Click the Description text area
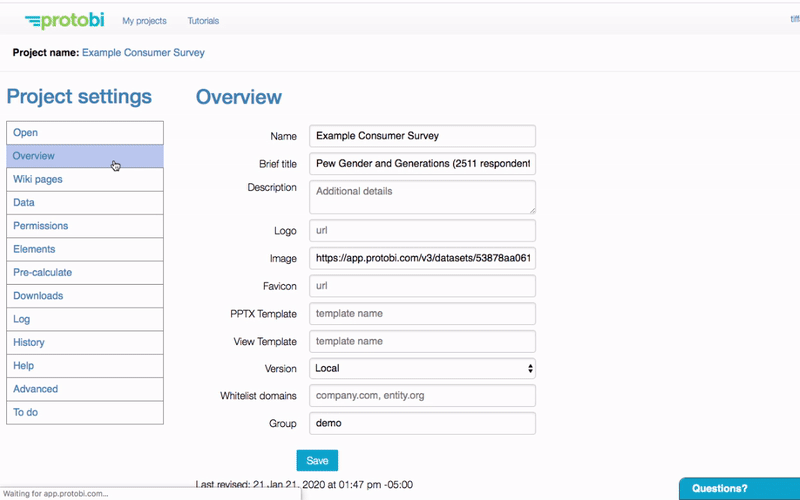Image resolution: width=800 pixels, height=500 pixels. coord(422,197)
